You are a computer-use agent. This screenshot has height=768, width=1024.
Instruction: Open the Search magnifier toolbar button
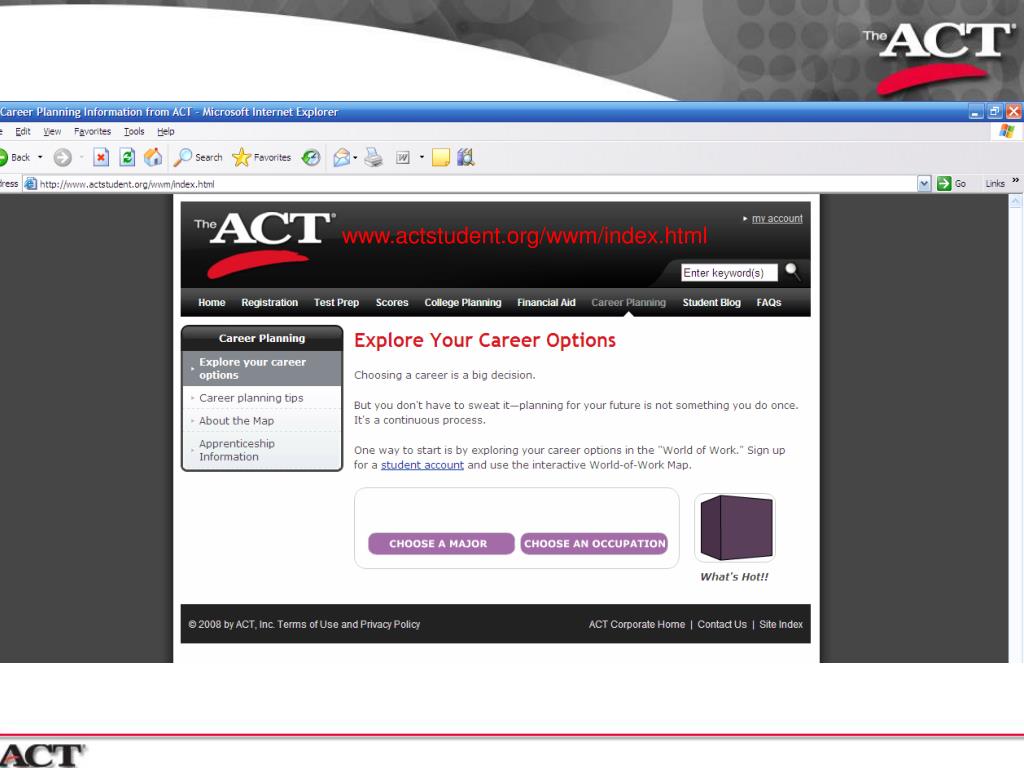click(199, 157)
